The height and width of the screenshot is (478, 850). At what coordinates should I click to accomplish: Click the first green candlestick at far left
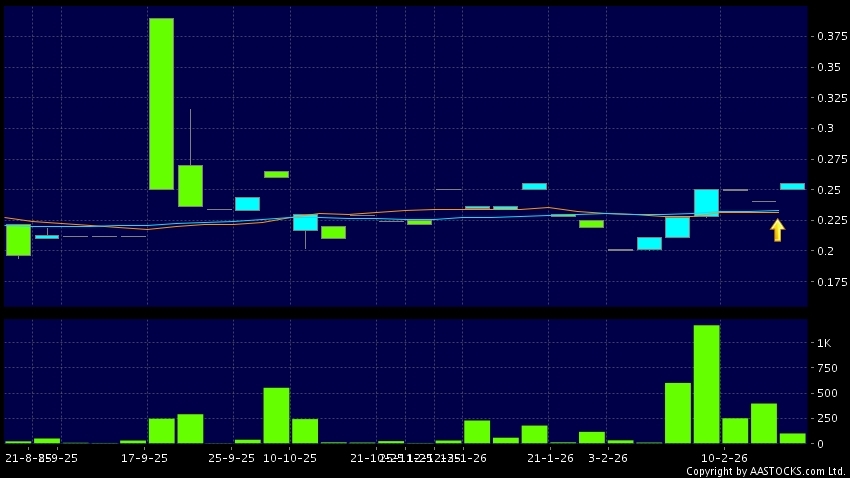pos(18,240)
